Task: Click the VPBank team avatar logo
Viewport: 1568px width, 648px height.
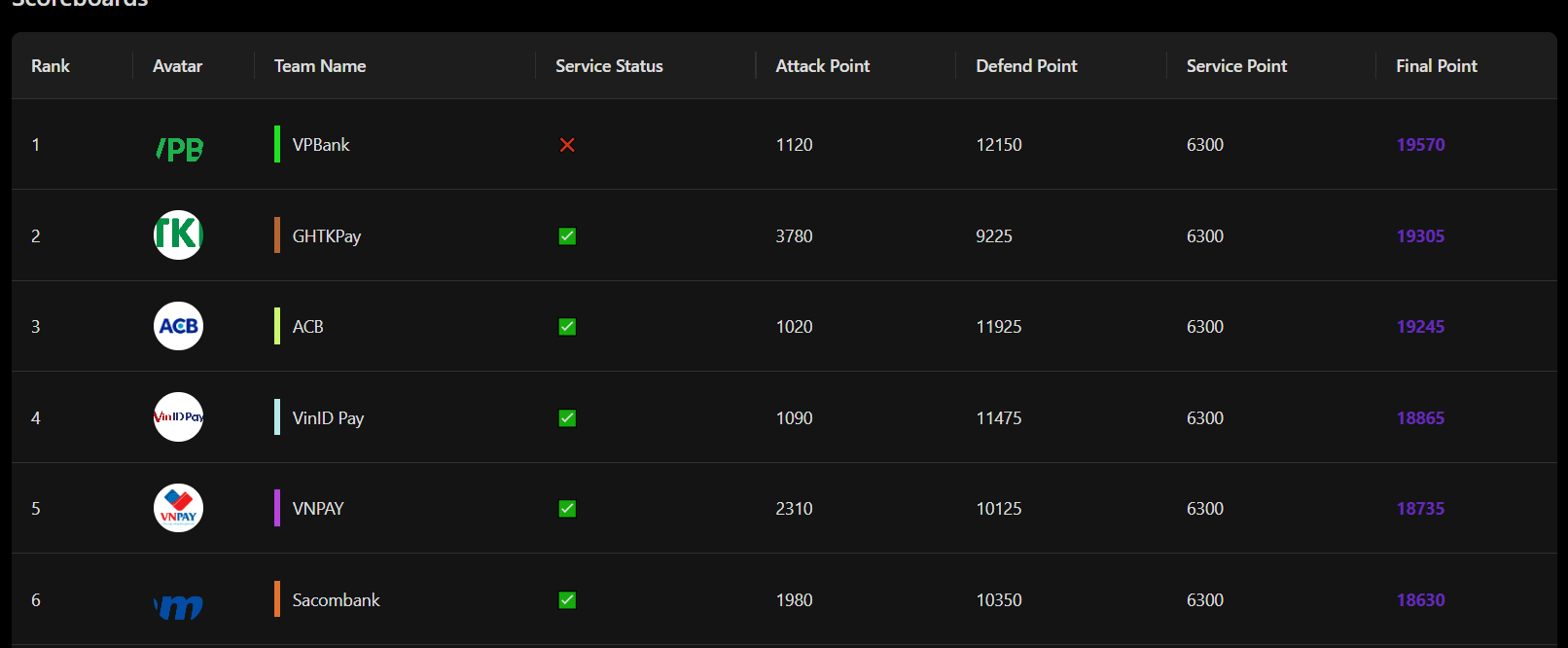Action: pyautogui.click(x=179, y=148)
